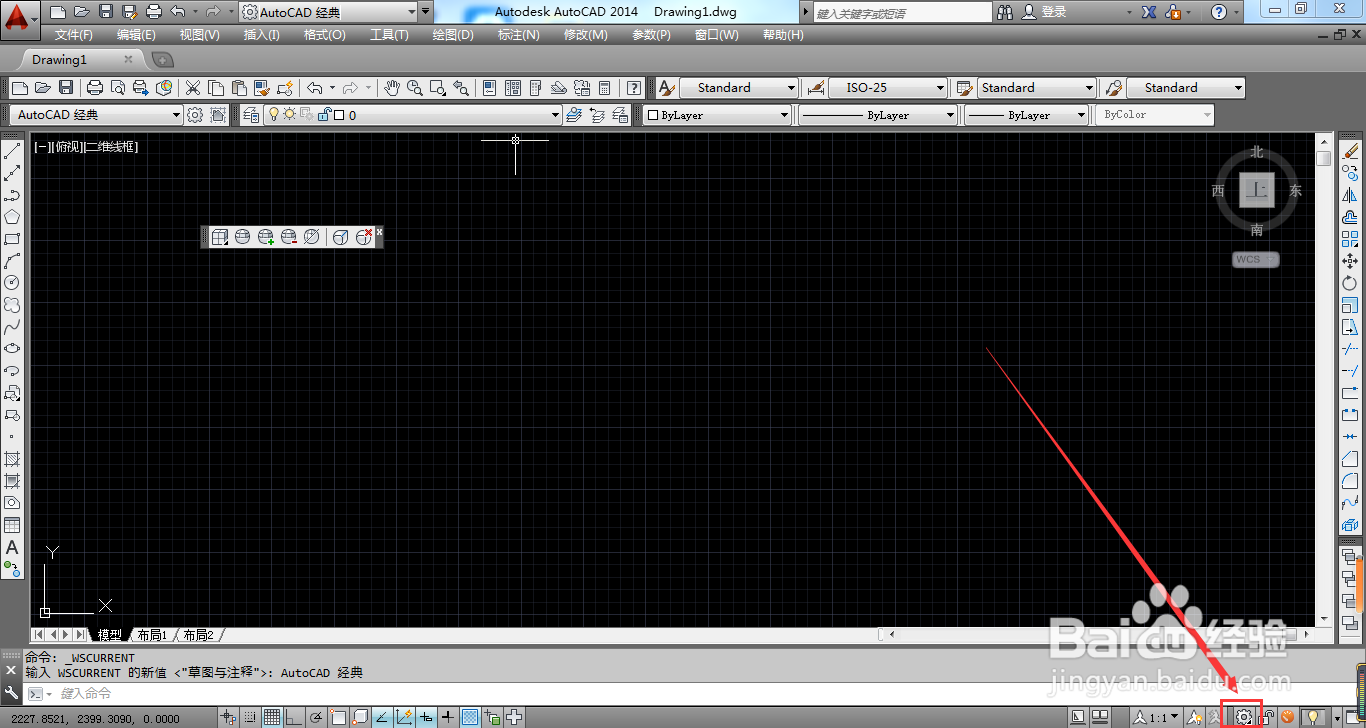Select the Table tool in draw toolbar
This screenshot has width=1366, height=728.
(x=12, y=525)
